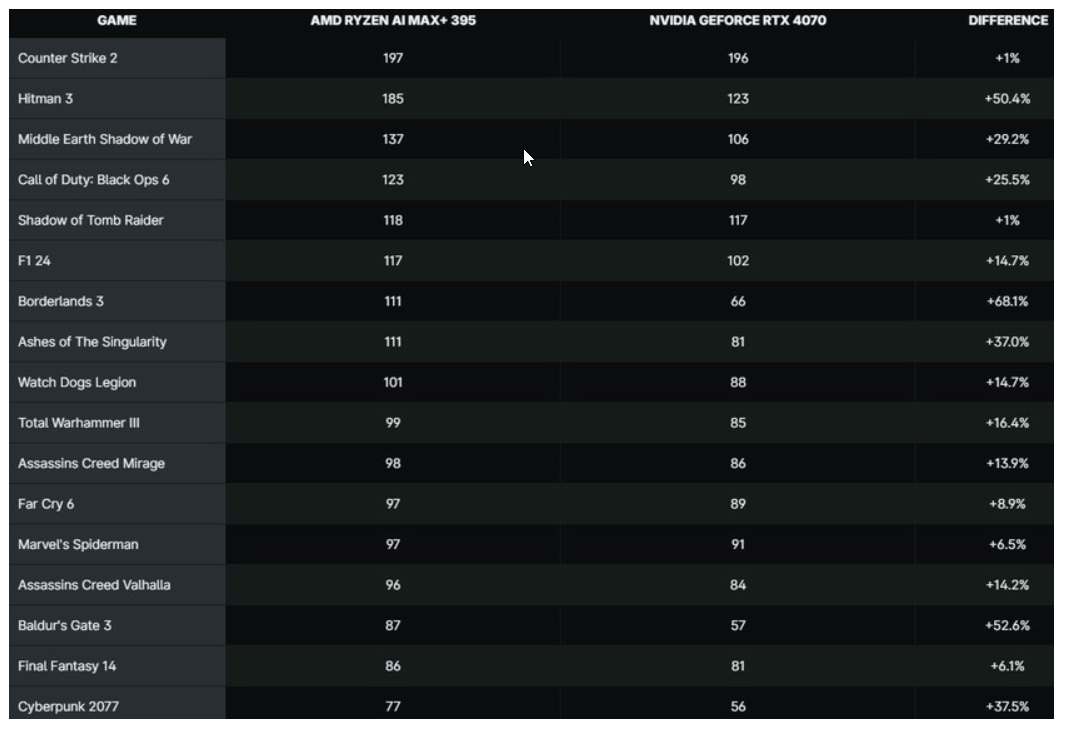Image resolution: width=1070 pixels, height=737 pixels.
Task: Click Baldur's Gate 3 difference +52.6%
Action: 1007,625
